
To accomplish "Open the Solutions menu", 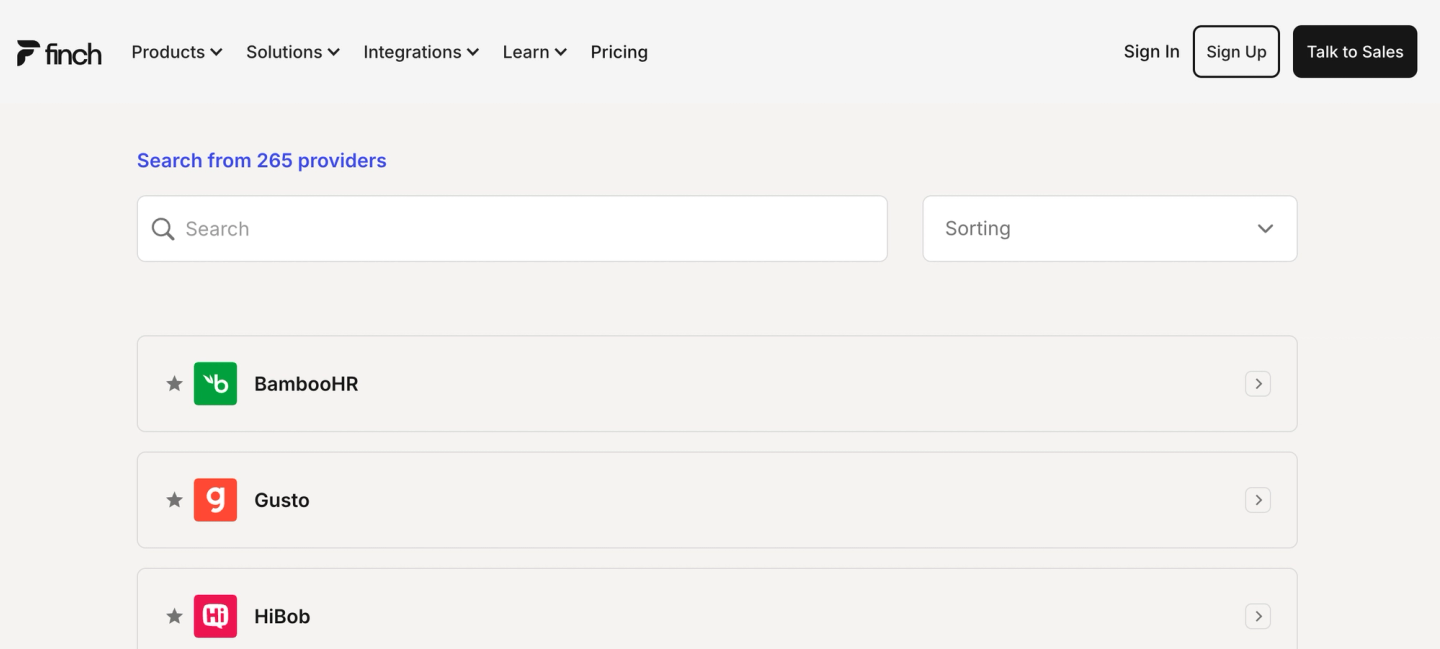I will click(x=293, y=52).
